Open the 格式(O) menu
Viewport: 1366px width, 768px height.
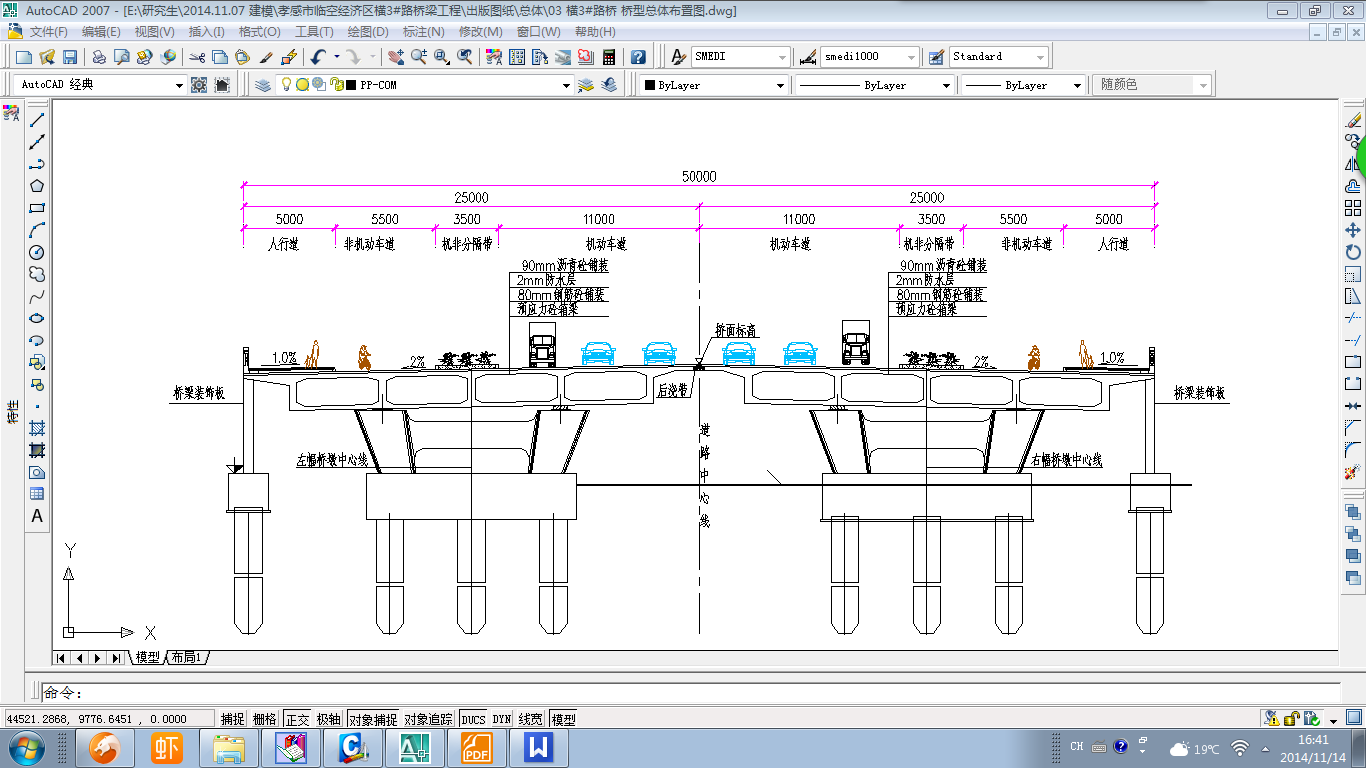pyautogui.click(x=260, y=32)
